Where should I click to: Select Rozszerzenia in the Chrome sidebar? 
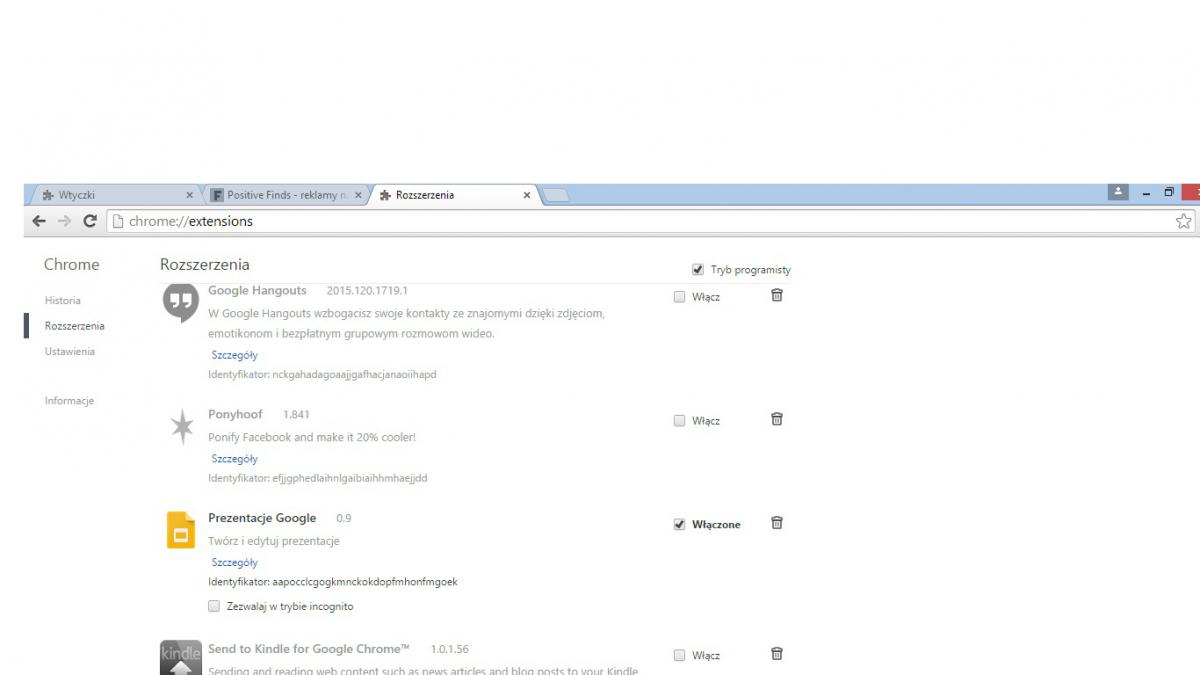click(x=75, y=326)
